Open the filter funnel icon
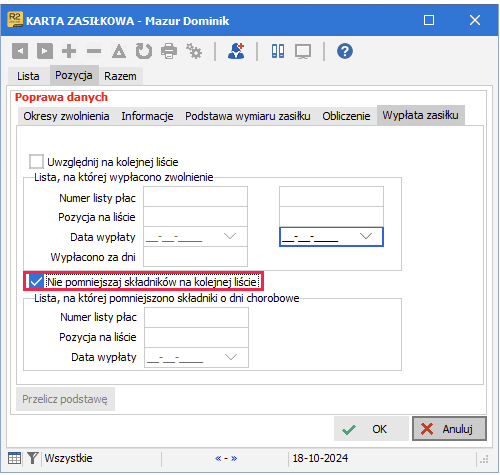This screenshot has height=475, width=500. [32, 458]
